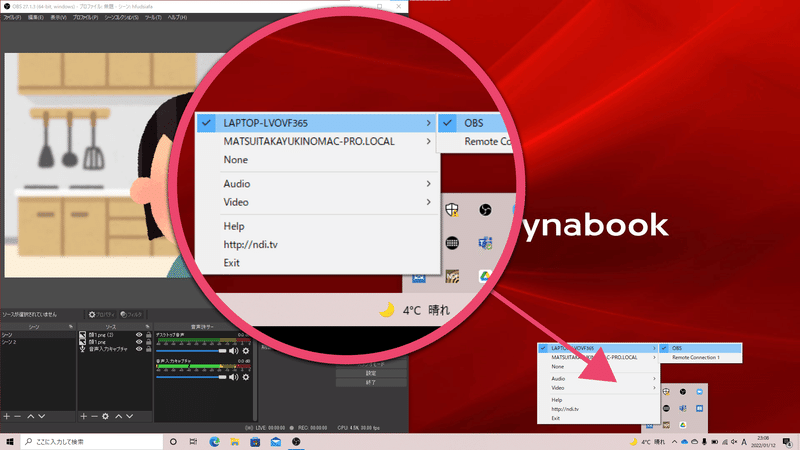Move the source down in the Sources list

(130, 416)
